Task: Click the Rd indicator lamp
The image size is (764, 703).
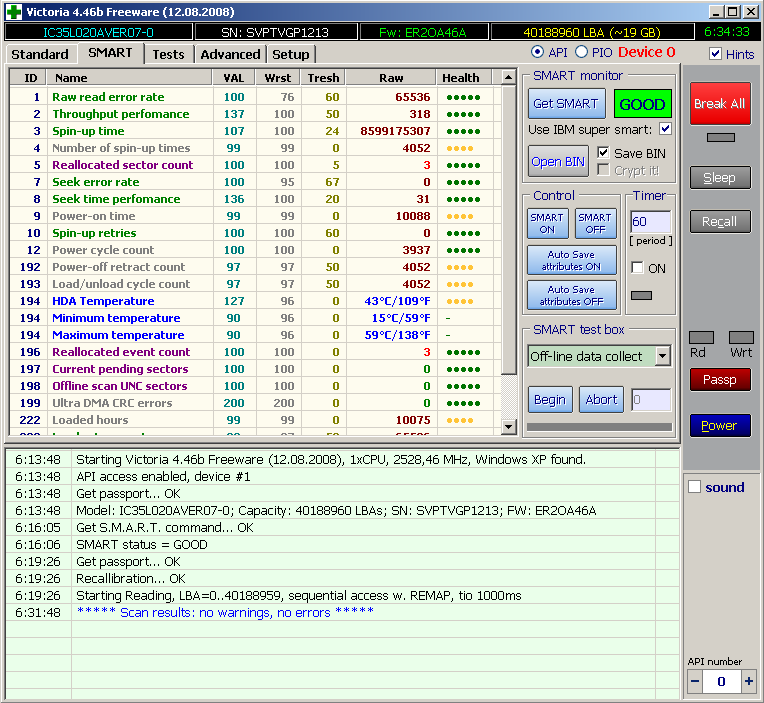Action: click(x=702, y=337)
